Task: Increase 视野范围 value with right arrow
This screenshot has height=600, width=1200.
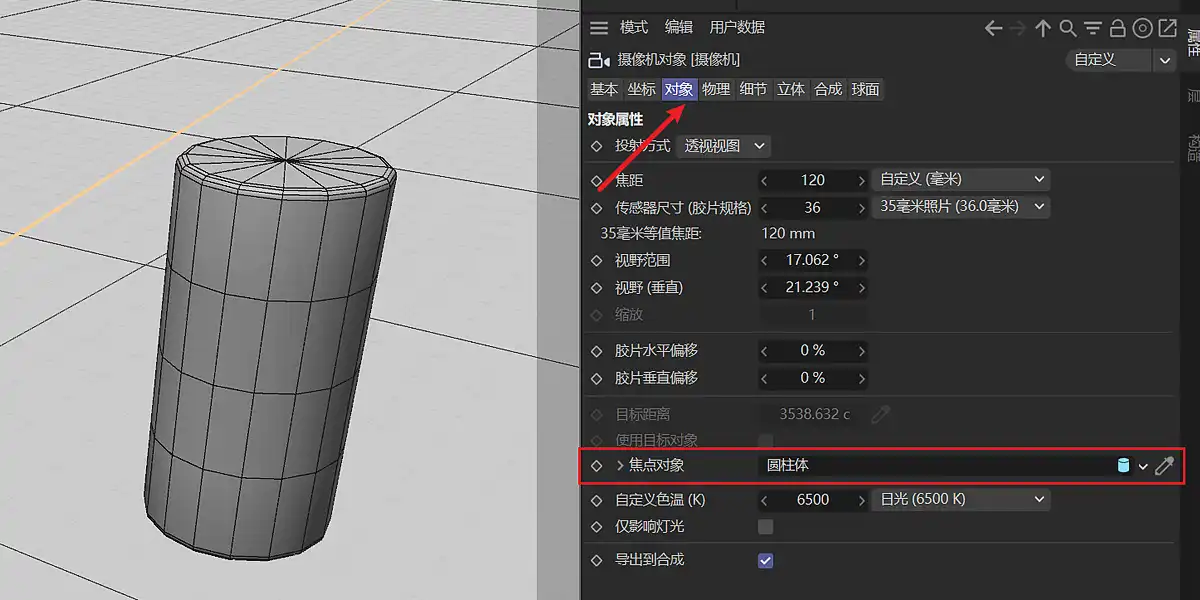Action: coord(861,260)
